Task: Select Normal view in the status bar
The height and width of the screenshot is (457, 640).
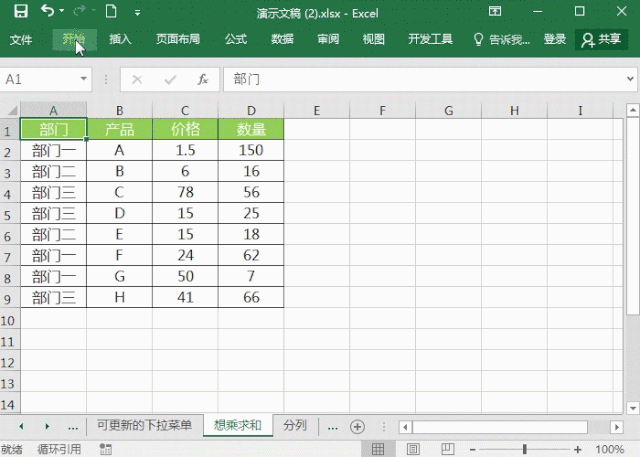Action: pyautogui.click(x=378, y=449)
